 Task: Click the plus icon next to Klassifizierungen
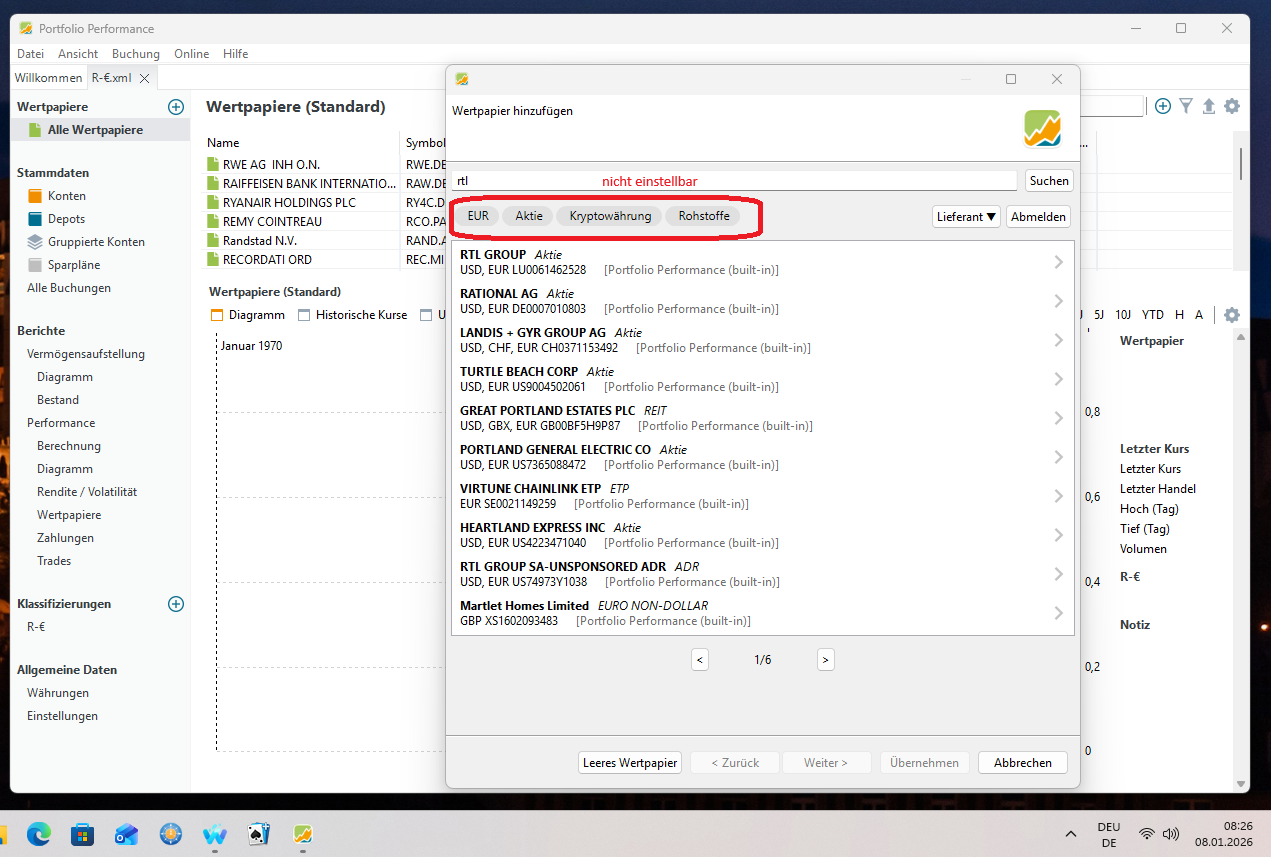[176, 604]
